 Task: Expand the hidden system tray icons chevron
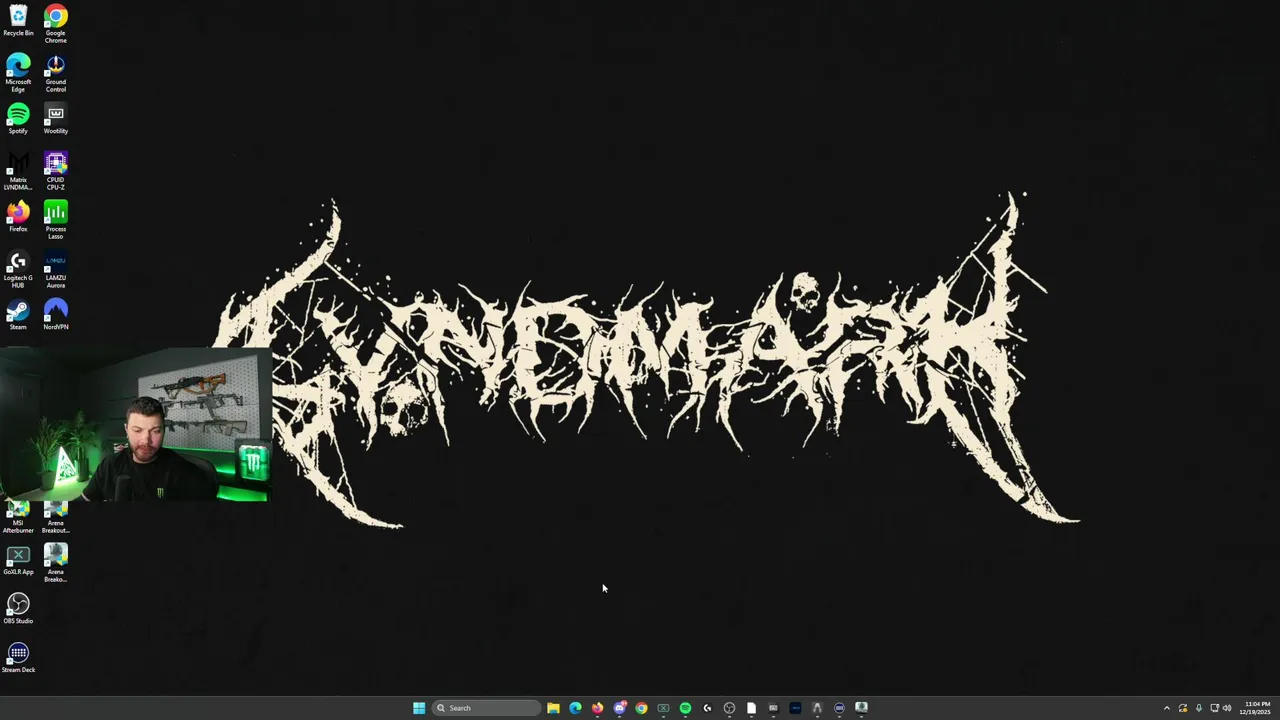click(x=1166, y=708)
